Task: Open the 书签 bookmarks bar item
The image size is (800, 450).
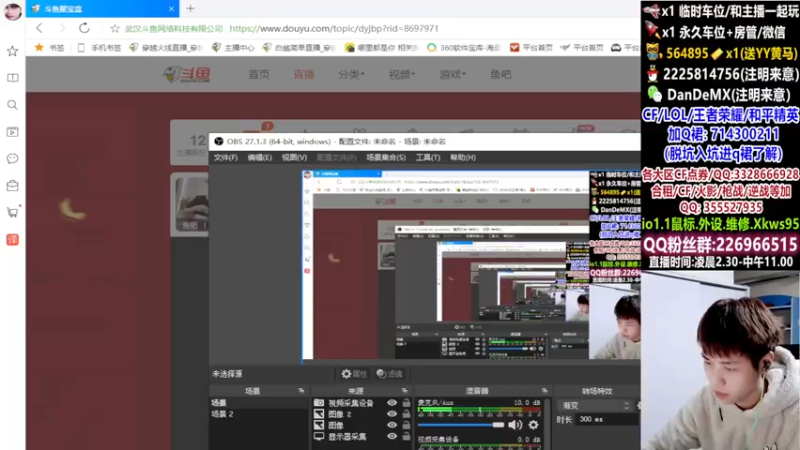Action: click(x=49, y=47)
